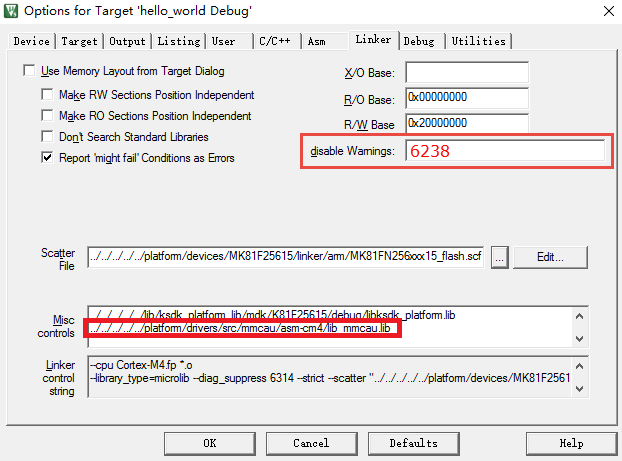Check Make RO Sections Position Independent
Screen dimensions: 622x461
click(47, 115)
